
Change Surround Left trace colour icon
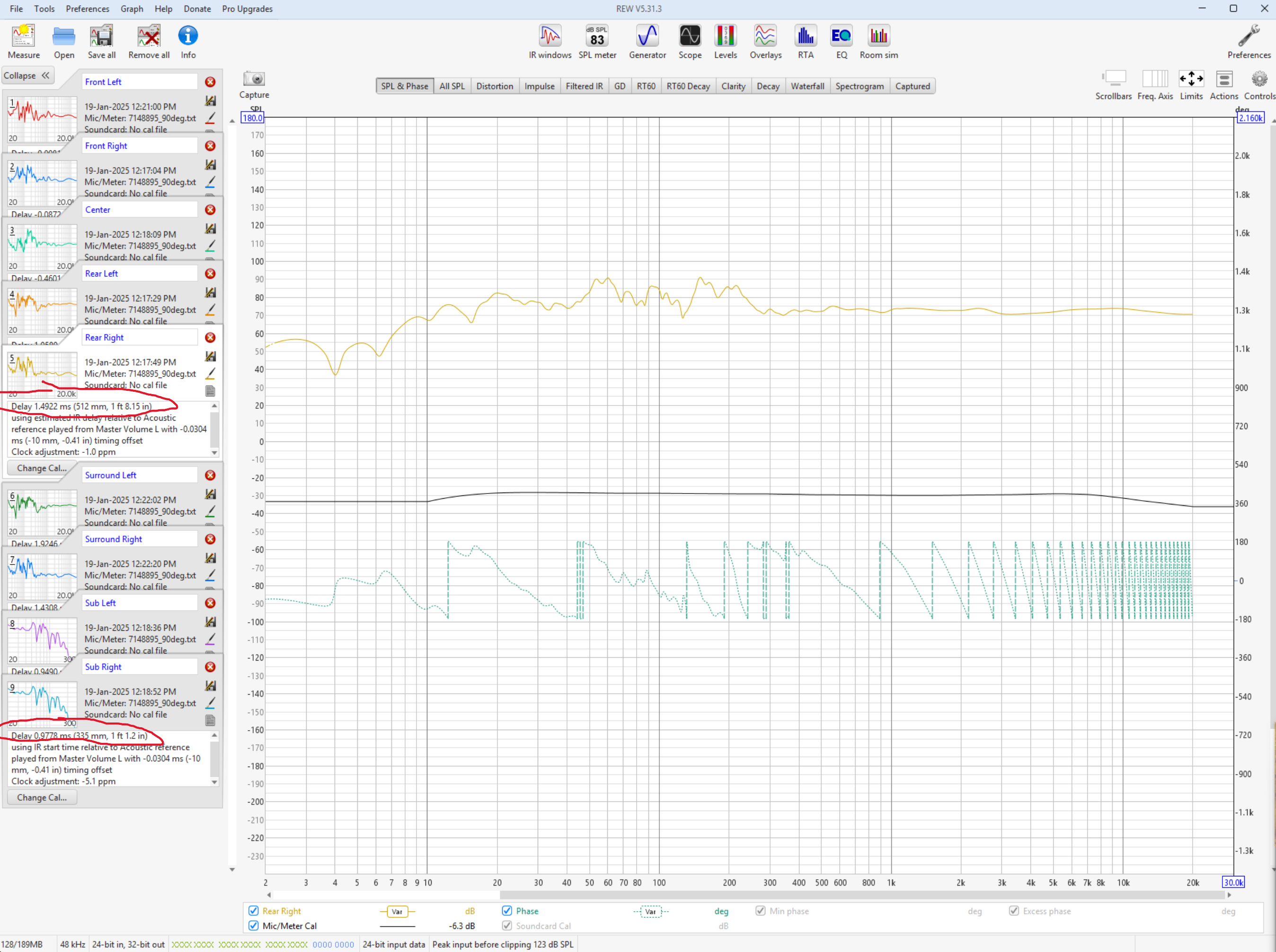210,511
